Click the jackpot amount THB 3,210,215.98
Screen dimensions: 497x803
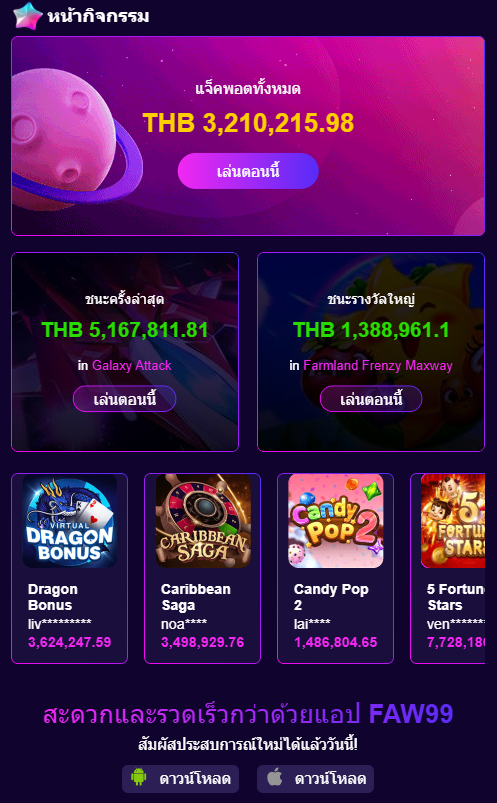[x=248, y=123]
